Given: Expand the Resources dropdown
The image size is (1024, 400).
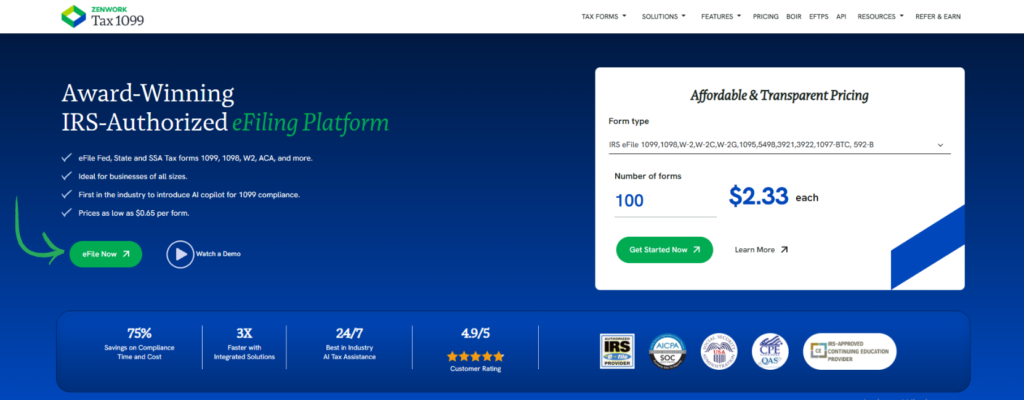Looking at the screenshot, I should [x=880, y=17].
